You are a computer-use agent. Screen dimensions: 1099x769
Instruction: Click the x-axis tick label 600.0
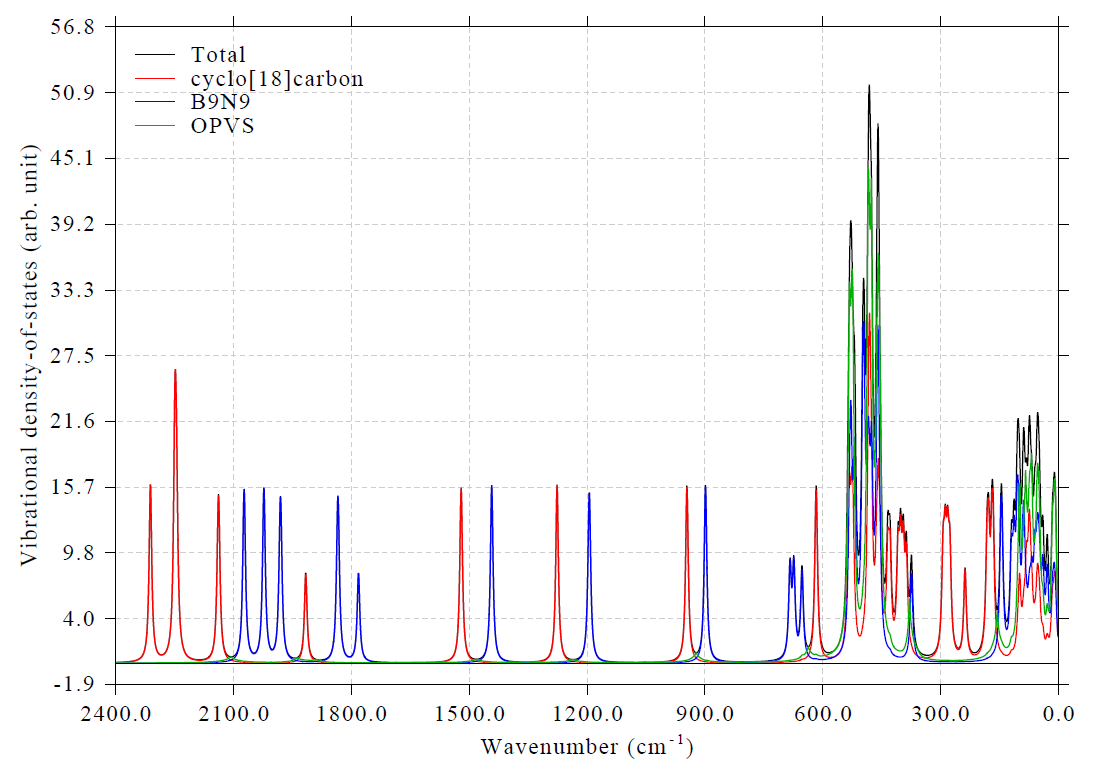coord(822,714)
